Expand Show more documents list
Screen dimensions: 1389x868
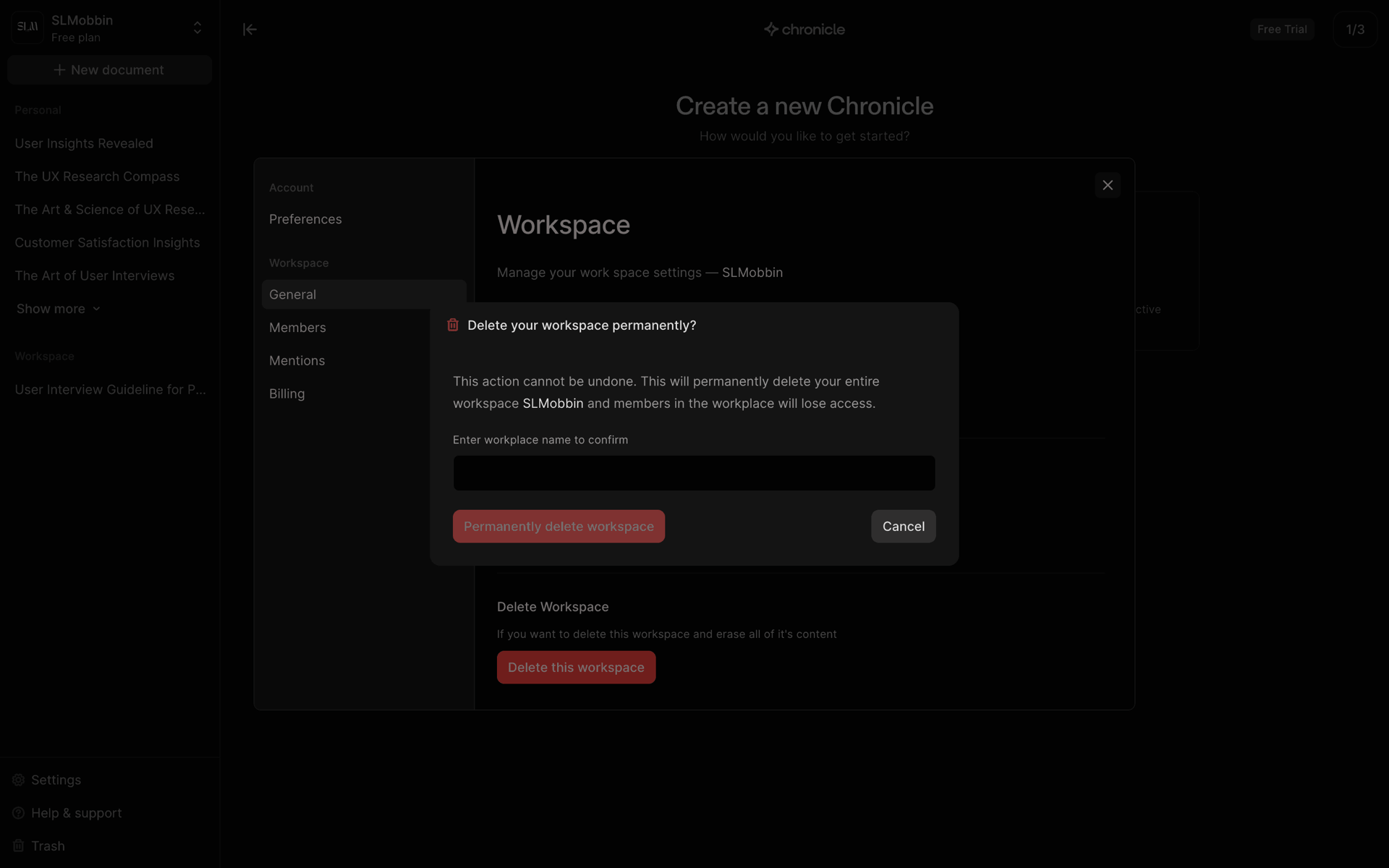coord(59,309)
